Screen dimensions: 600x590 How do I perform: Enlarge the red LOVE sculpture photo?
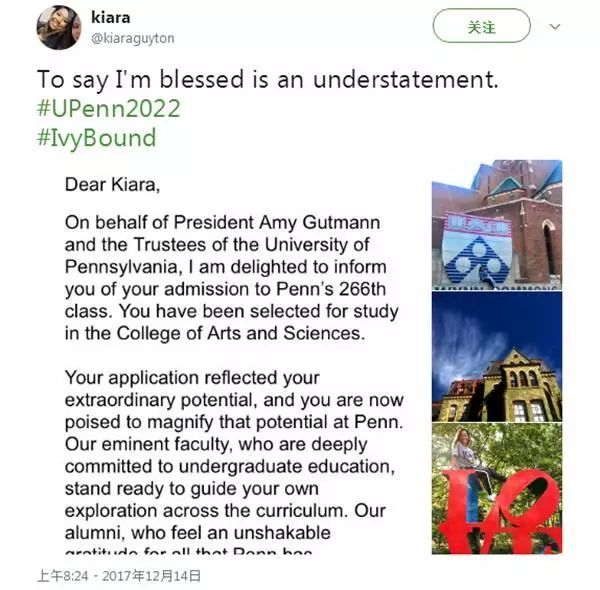496,488
